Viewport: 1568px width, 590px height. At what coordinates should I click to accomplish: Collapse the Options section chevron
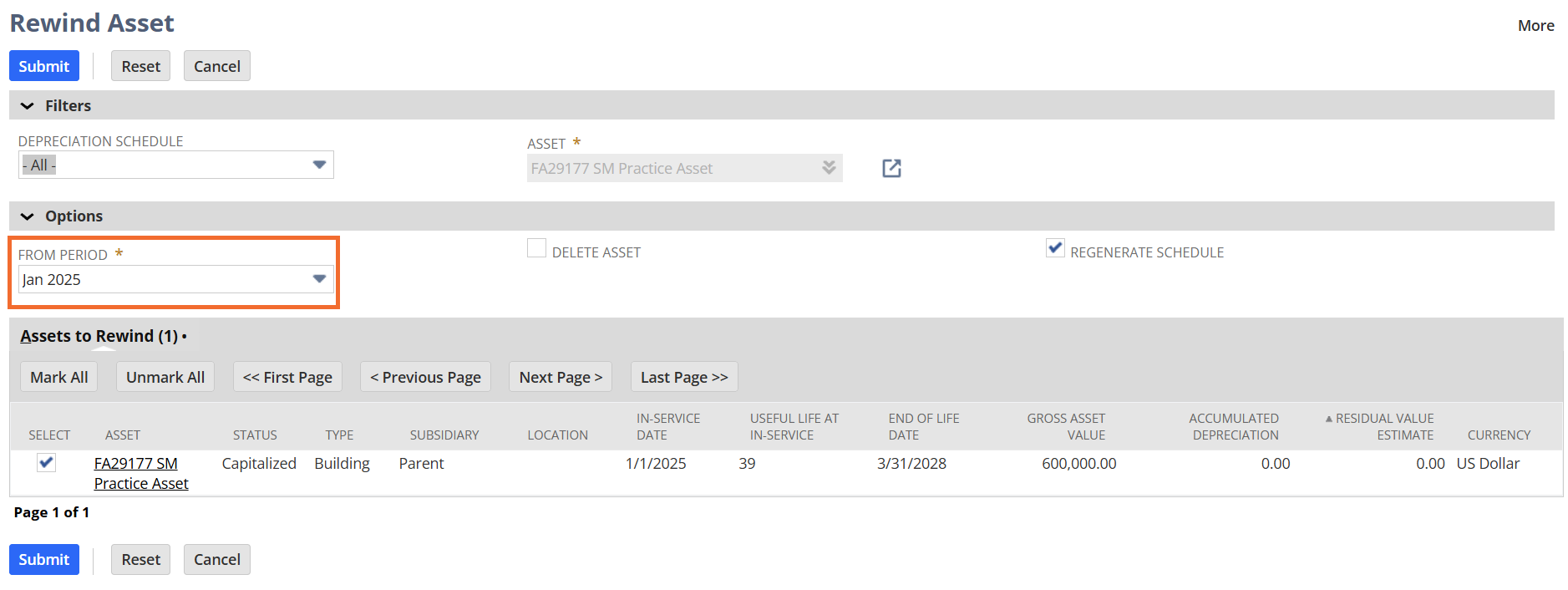click(x=28, y=216)
